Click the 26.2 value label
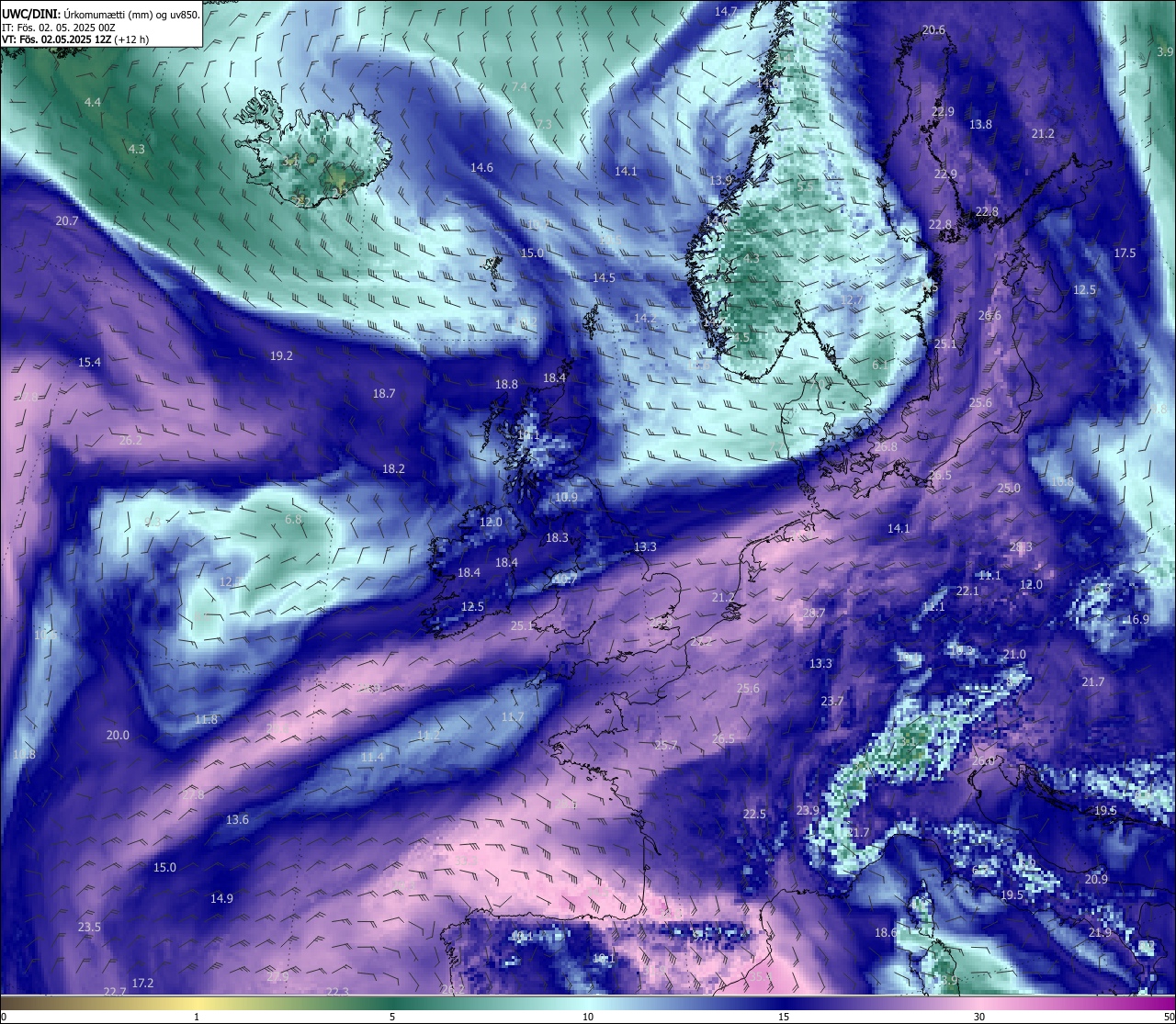This screenshot has height=1024, width=1176. click(x=130, y=440)
